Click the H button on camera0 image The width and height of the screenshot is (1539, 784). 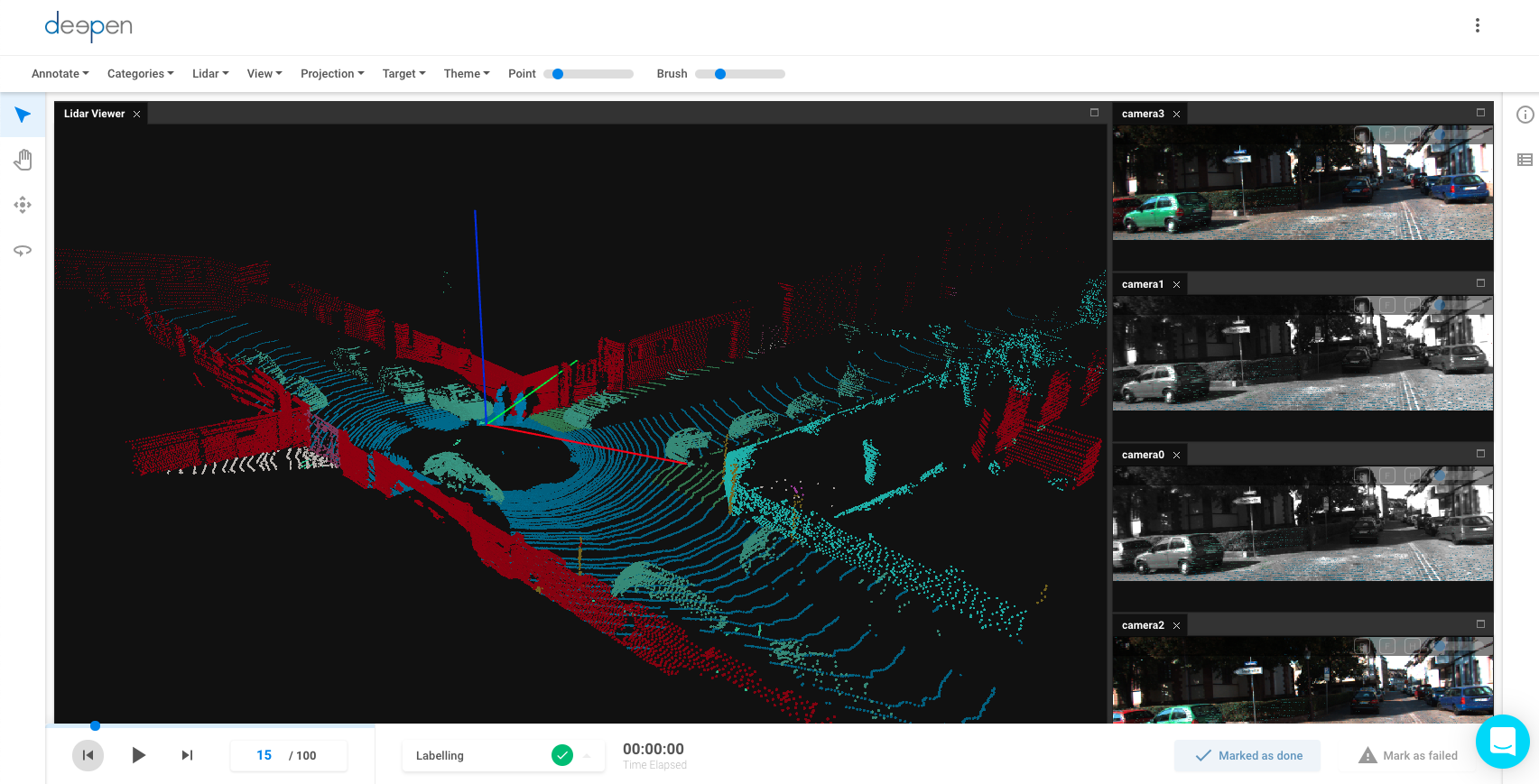point(1413,475)
